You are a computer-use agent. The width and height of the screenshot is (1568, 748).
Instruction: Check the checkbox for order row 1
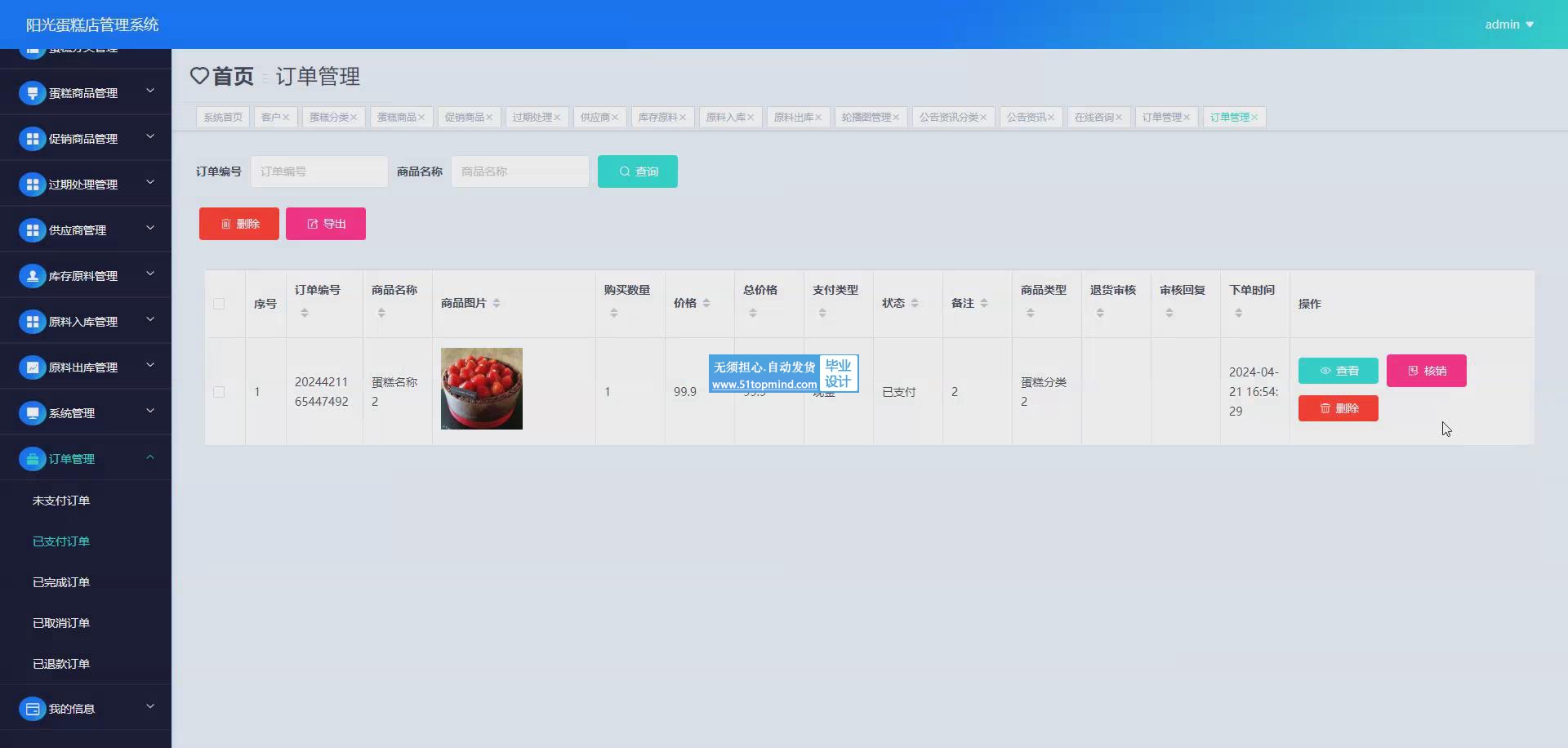[x=219, y=392]
